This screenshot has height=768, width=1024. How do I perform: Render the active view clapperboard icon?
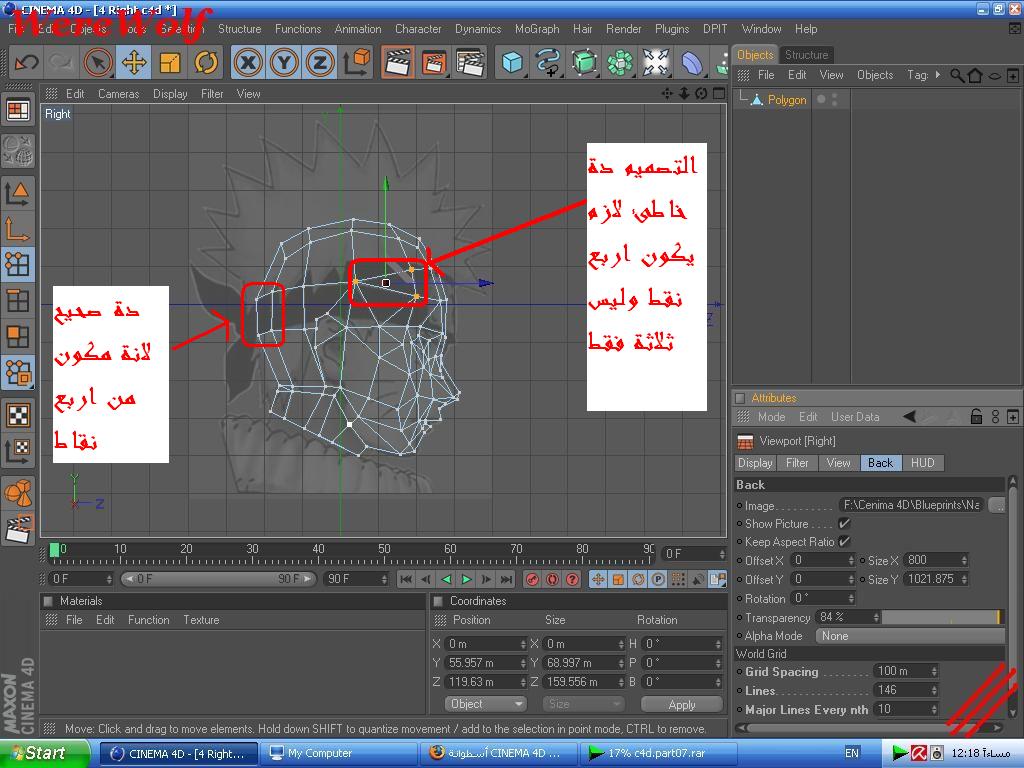397,63
